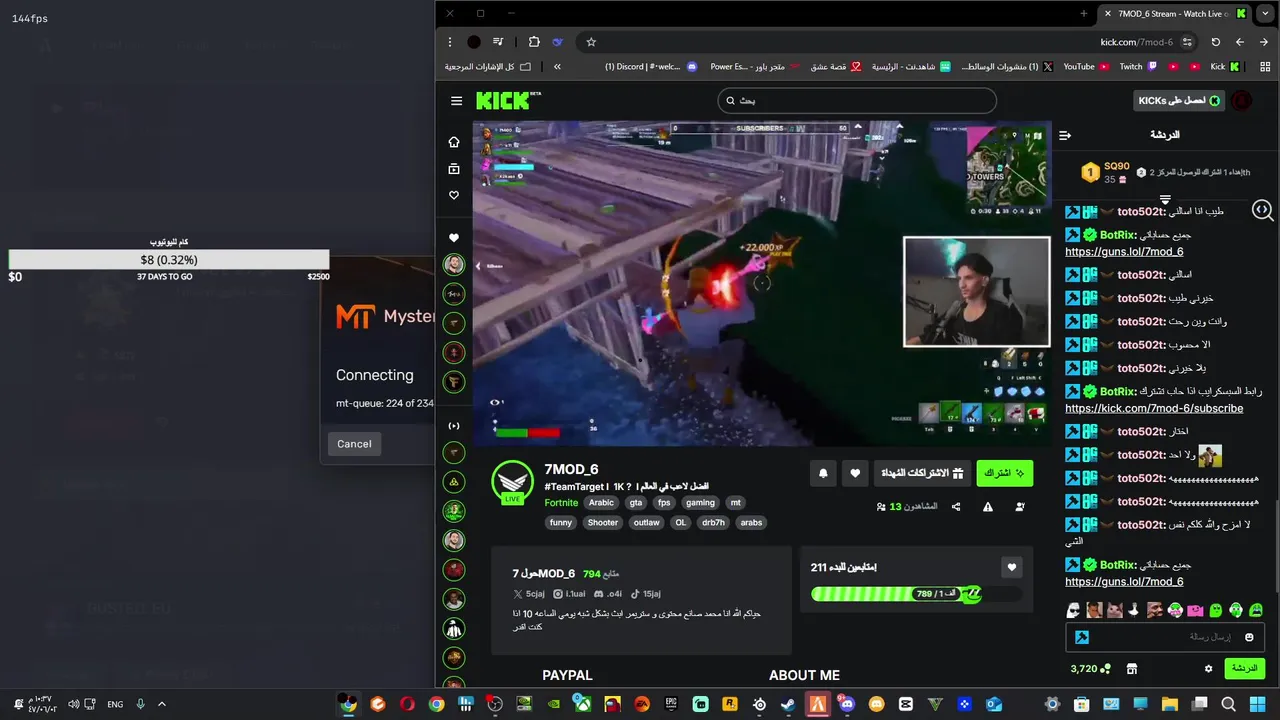Switch ENG input language in tray

(115, 704)
